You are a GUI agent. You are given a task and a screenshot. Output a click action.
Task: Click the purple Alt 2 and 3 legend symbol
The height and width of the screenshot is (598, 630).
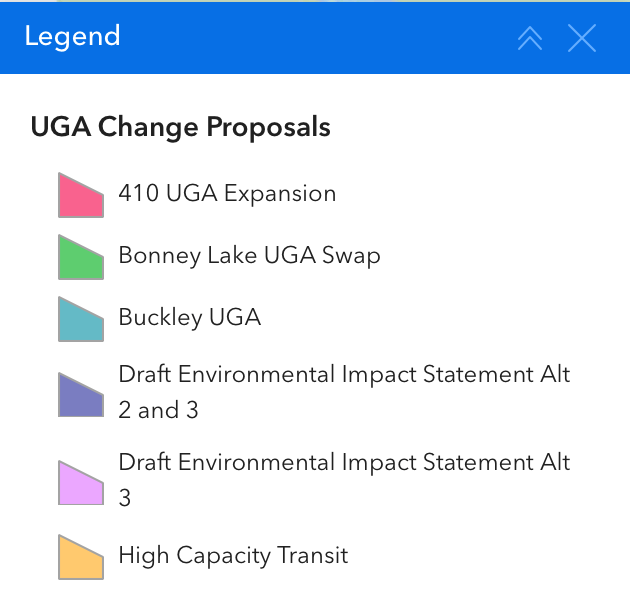click(81, 394)
